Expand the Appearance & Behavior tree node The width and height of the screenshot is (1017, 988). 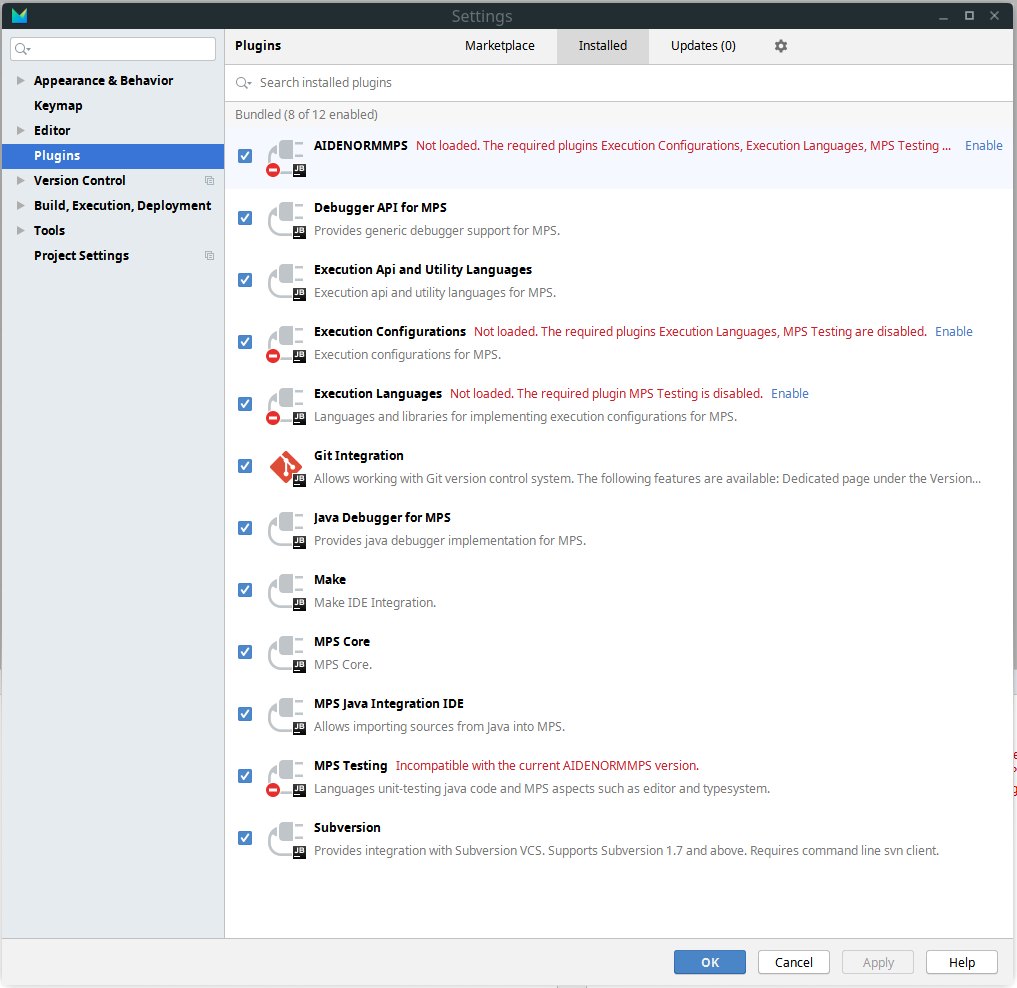20,81
